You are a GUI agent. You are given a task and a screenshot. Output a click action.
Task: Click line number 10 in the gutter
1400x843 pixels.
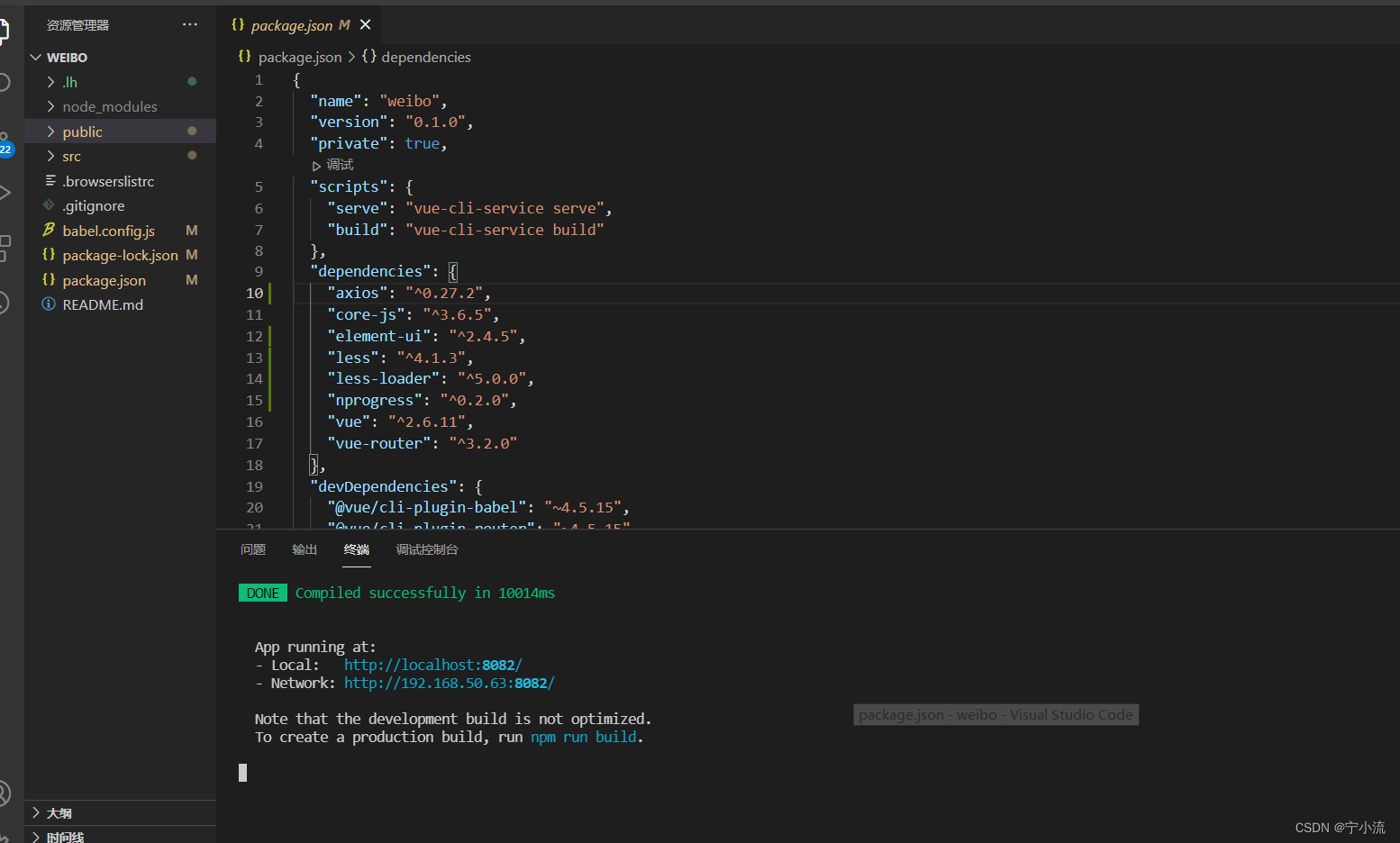[254, 293]
